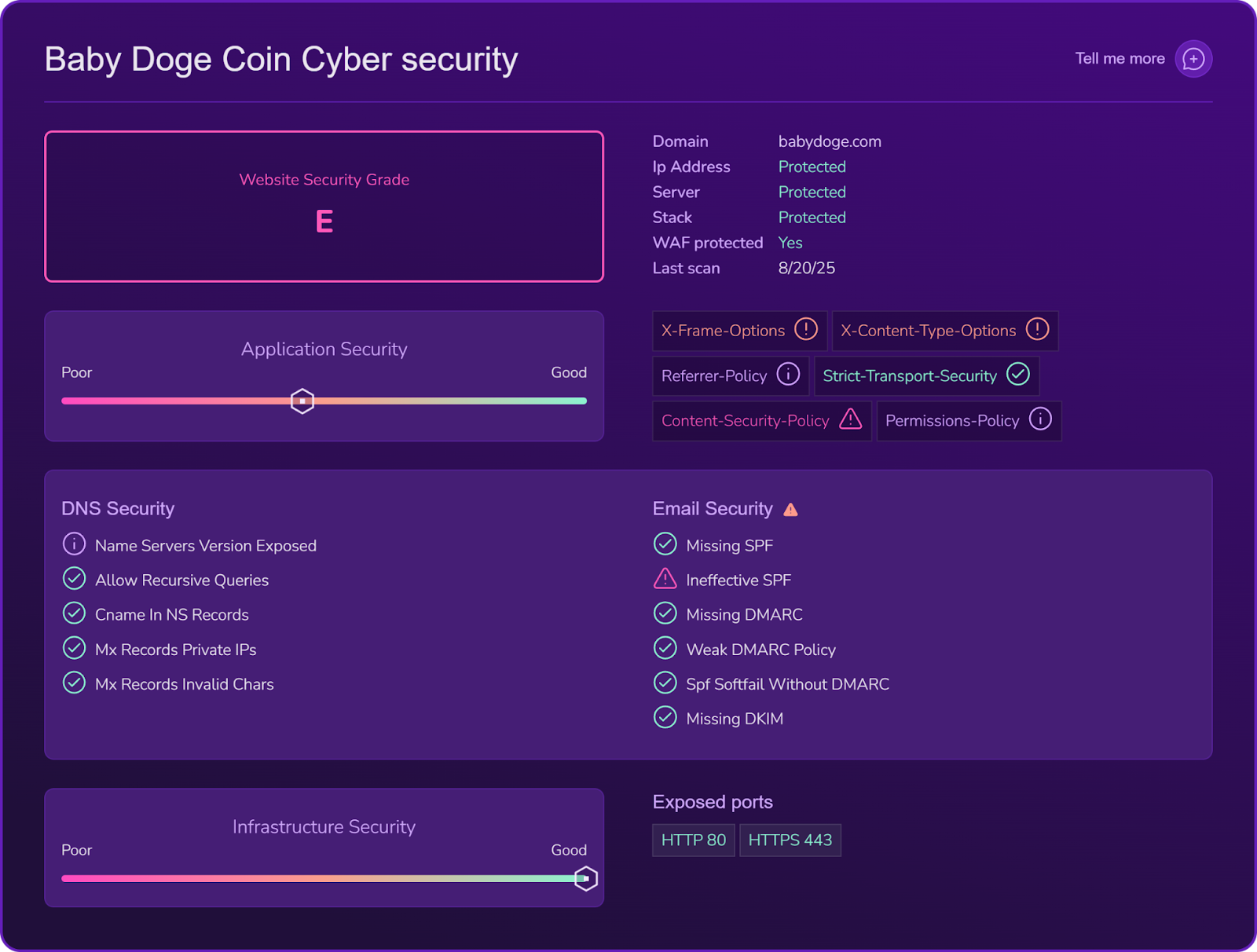Click the Weak DMARC Policy text

[761, 650]
